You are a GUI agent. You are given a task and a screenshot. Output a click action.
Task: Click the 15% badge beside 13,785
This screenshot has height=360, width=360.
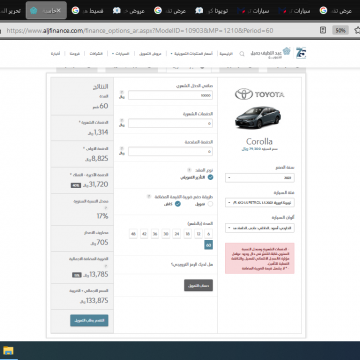point(77,275)
